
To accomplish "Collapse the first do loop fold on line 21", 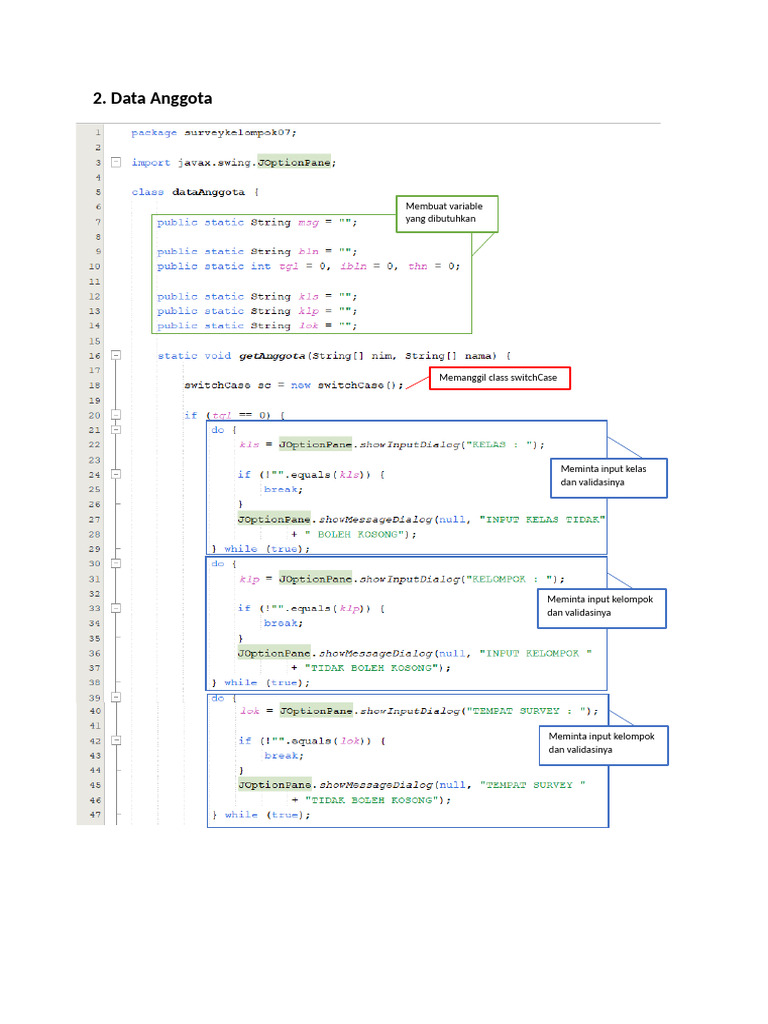I will coord(116,429).
